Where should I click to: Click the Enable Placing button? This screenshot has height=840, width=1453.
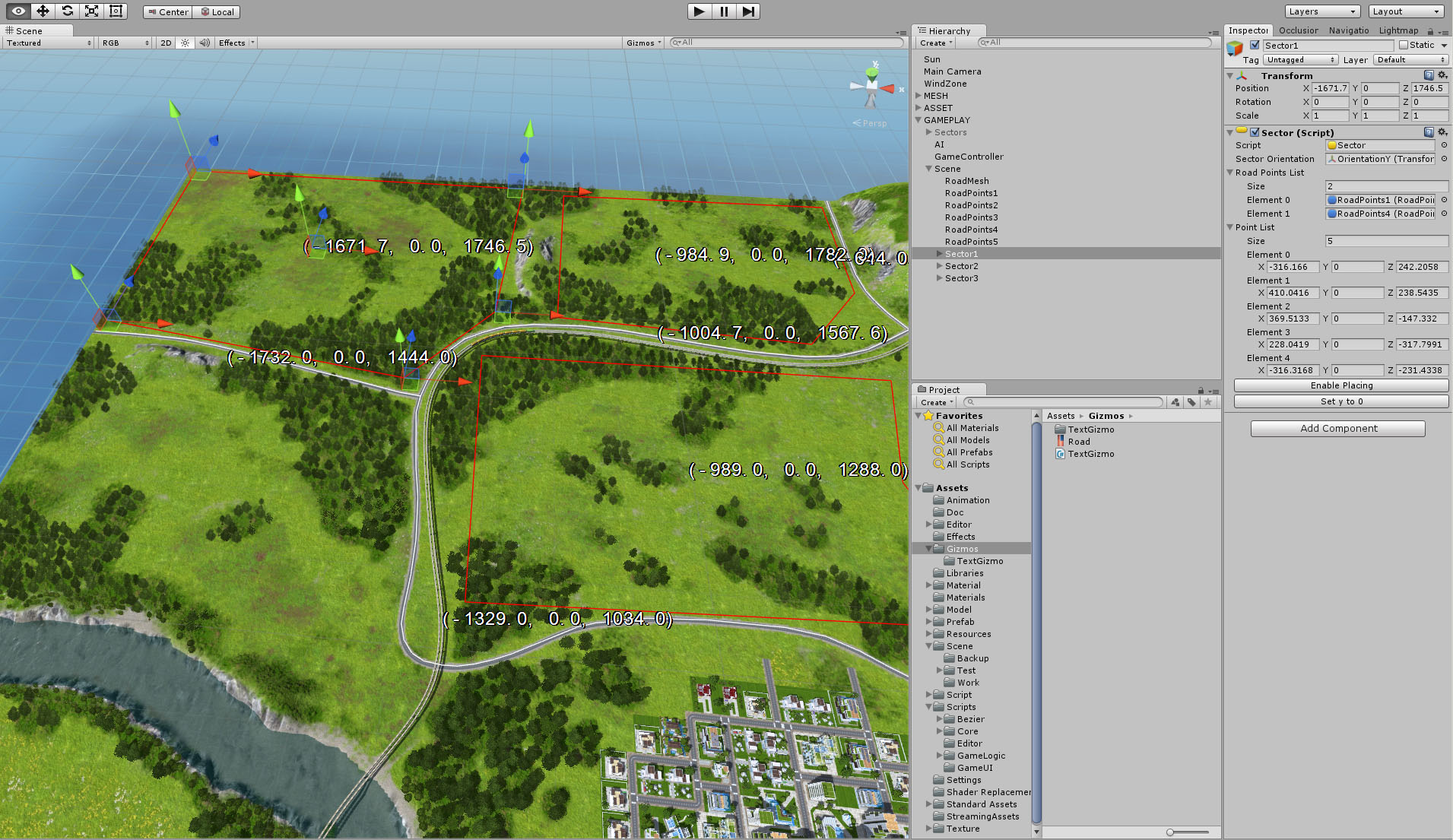(x=1340, y=385)
